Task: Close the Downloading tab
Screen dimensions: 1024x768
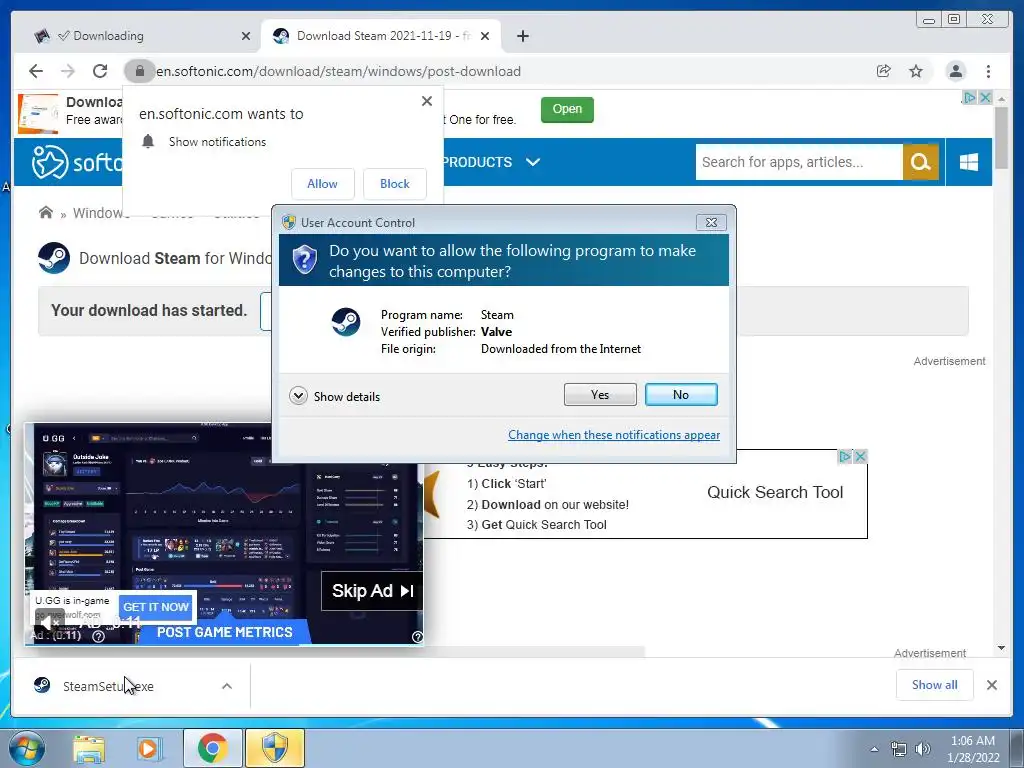Action: [246, 36]
